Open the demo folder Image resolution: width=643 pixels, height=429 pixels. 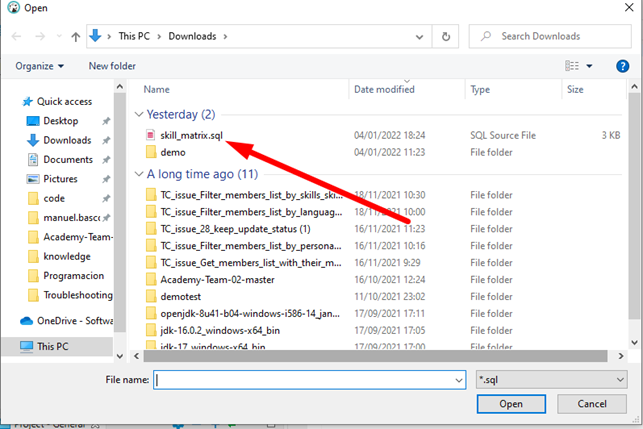coord(172,152)
